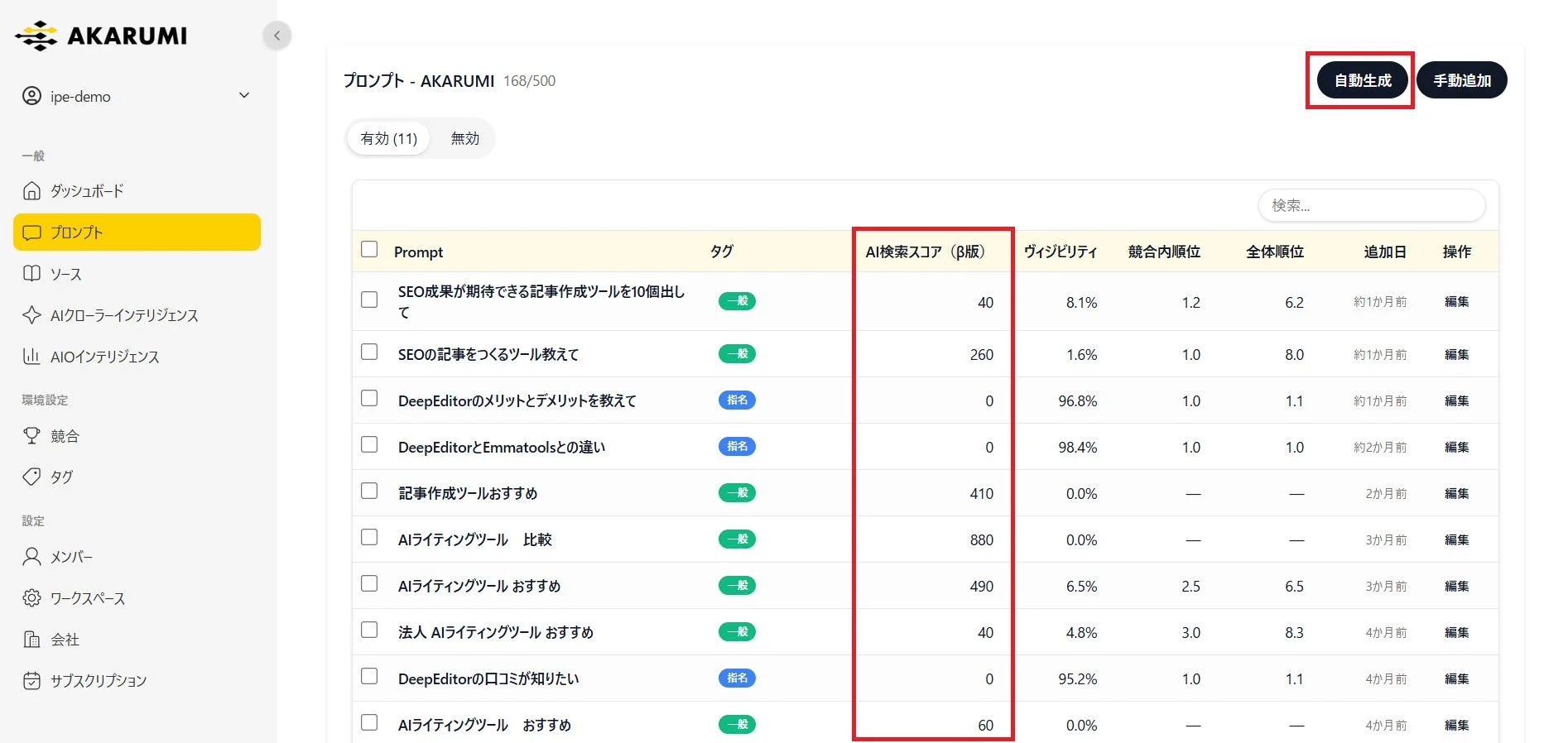Open the サブスクリプション menu item
Viewport: 1568px width, 743px height.
[x=137, y=681]
